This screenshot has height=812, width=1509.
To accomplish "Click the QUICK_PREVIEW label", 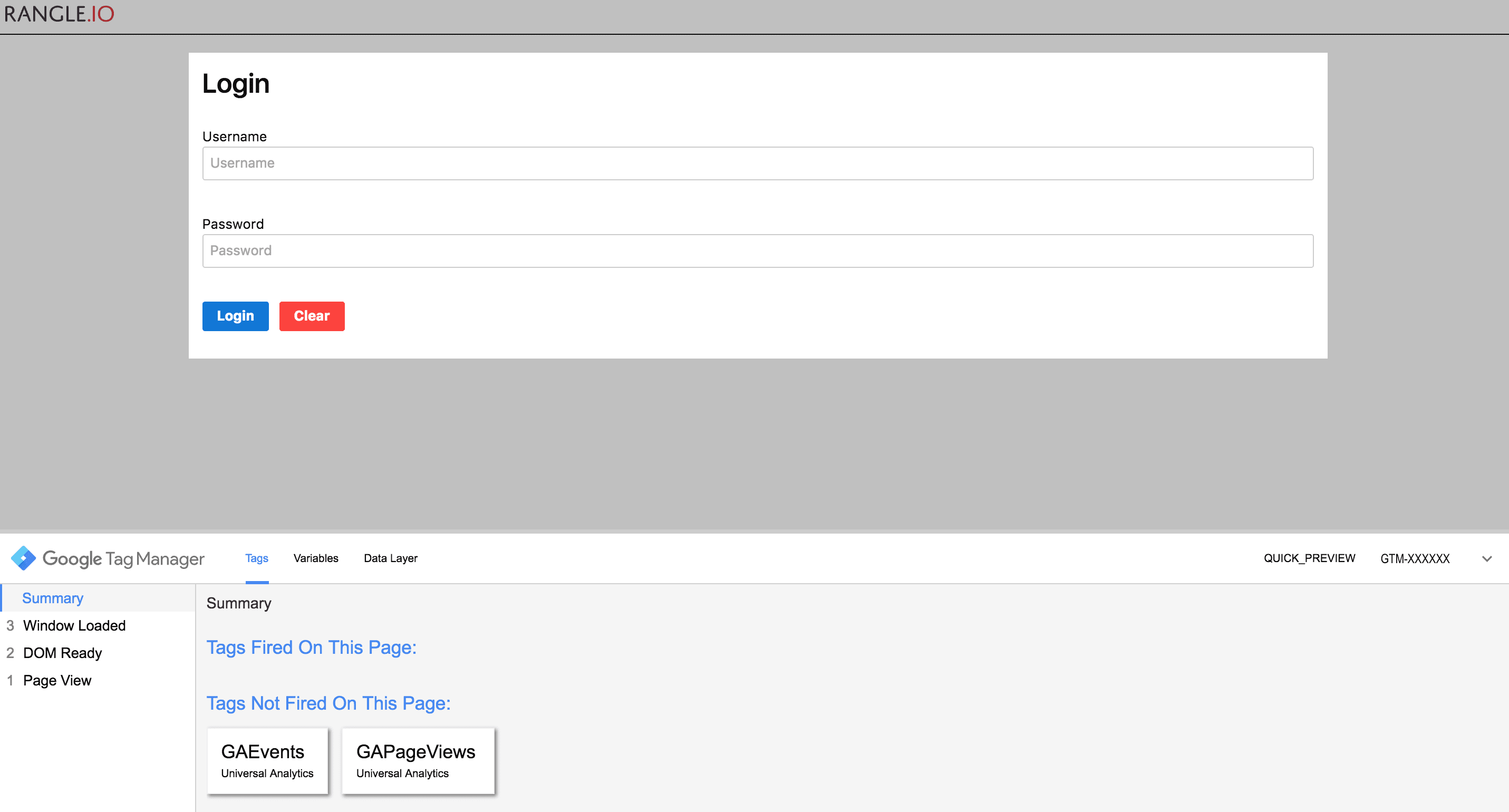I will click(x=1309, y=558).
